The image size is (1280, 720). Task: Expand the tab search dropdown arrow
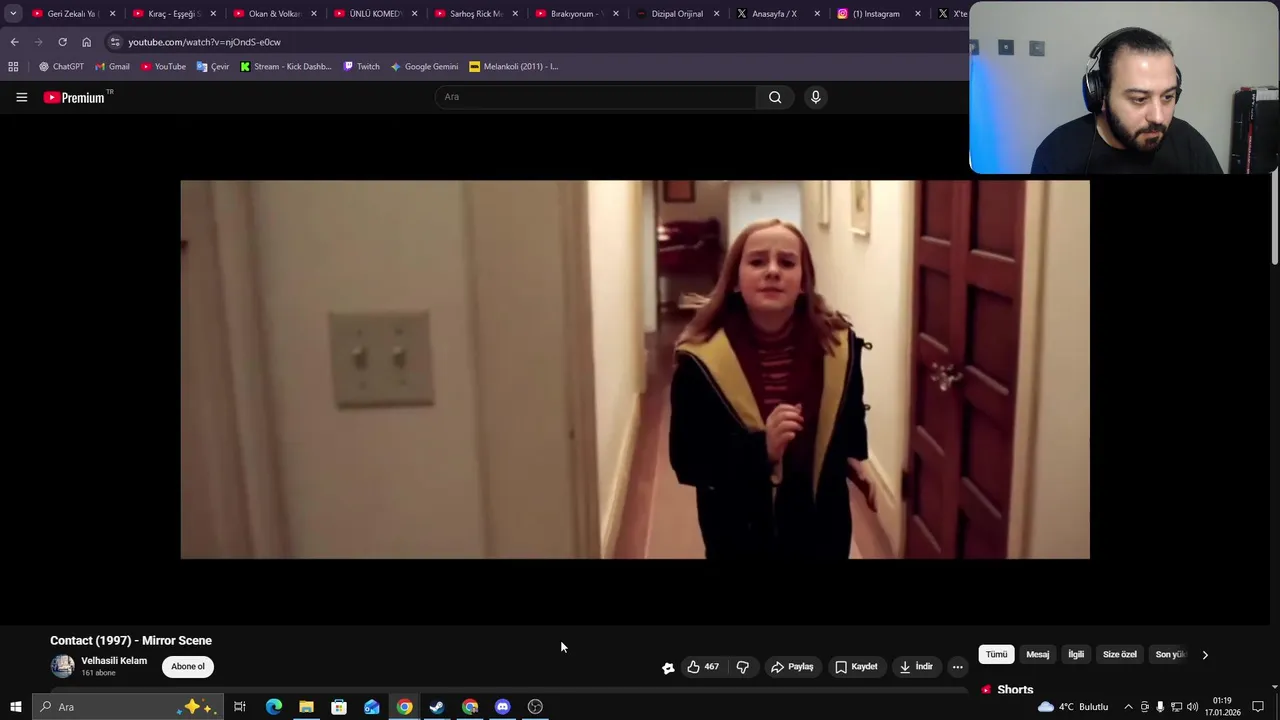click(13, 14)
